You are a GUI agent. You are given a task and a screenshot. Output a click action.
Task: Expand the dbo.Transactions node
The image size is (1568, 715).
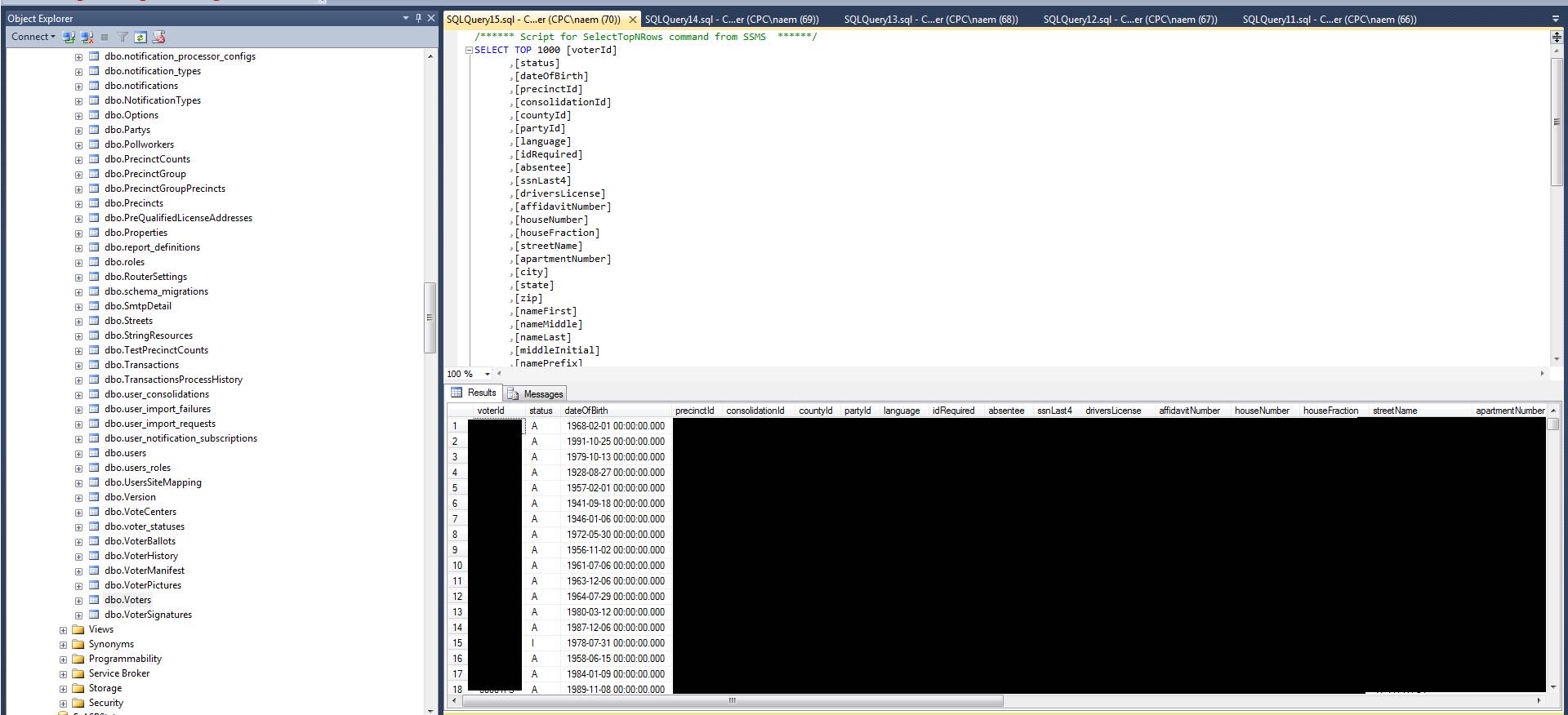pos(78,366)
